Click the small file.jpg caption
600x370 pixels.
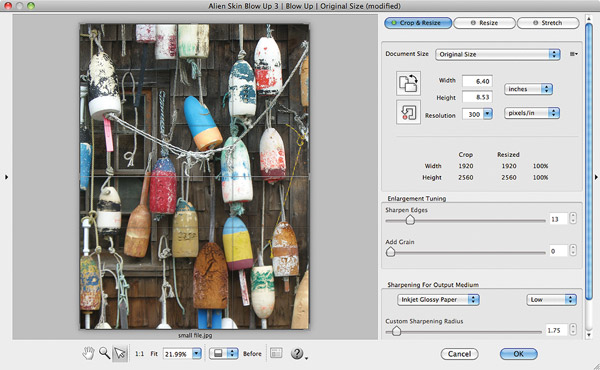pos(195,335)
